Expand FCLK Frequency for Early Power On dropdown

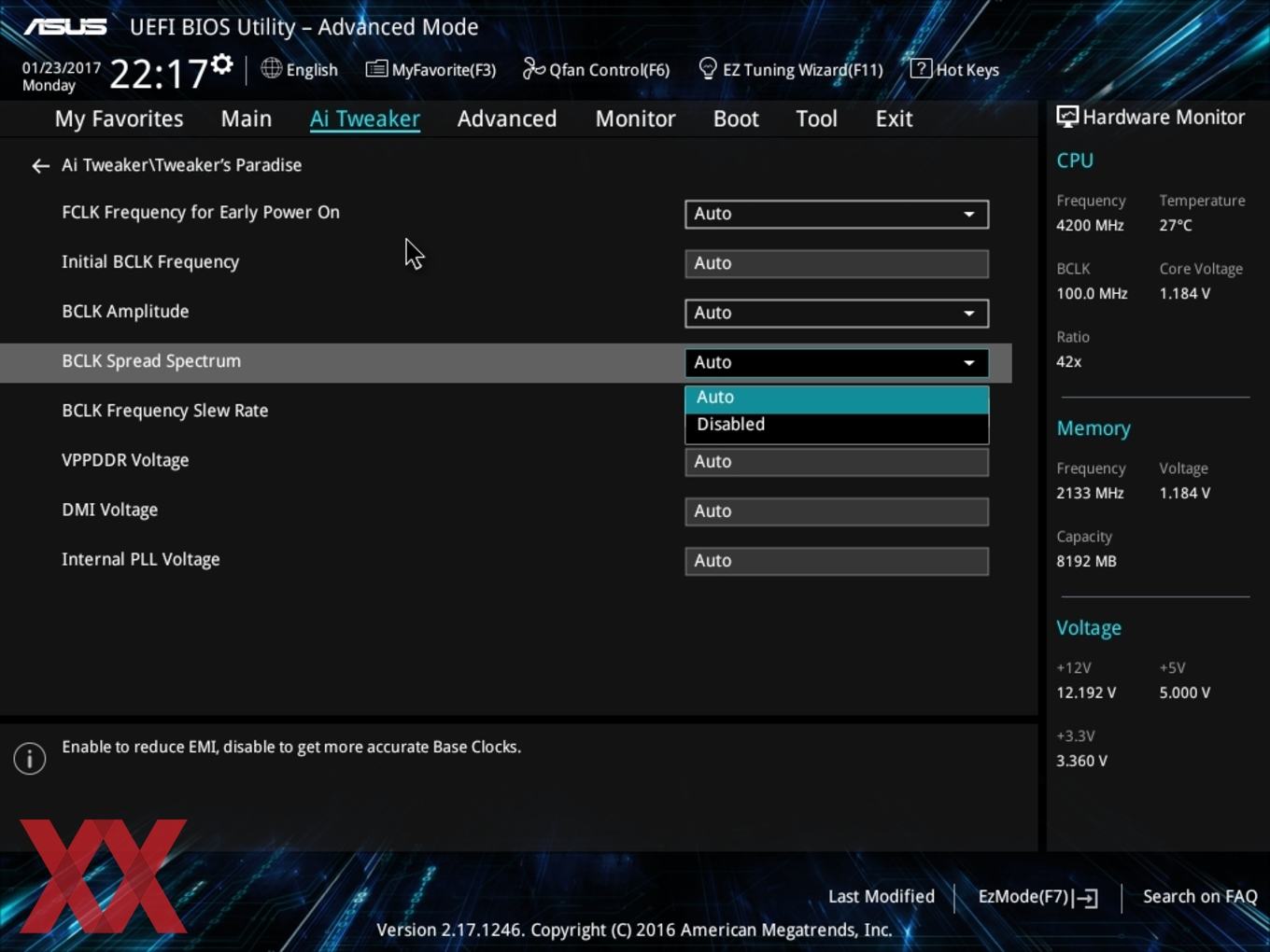pyautogui.click(x=837, y=214)
